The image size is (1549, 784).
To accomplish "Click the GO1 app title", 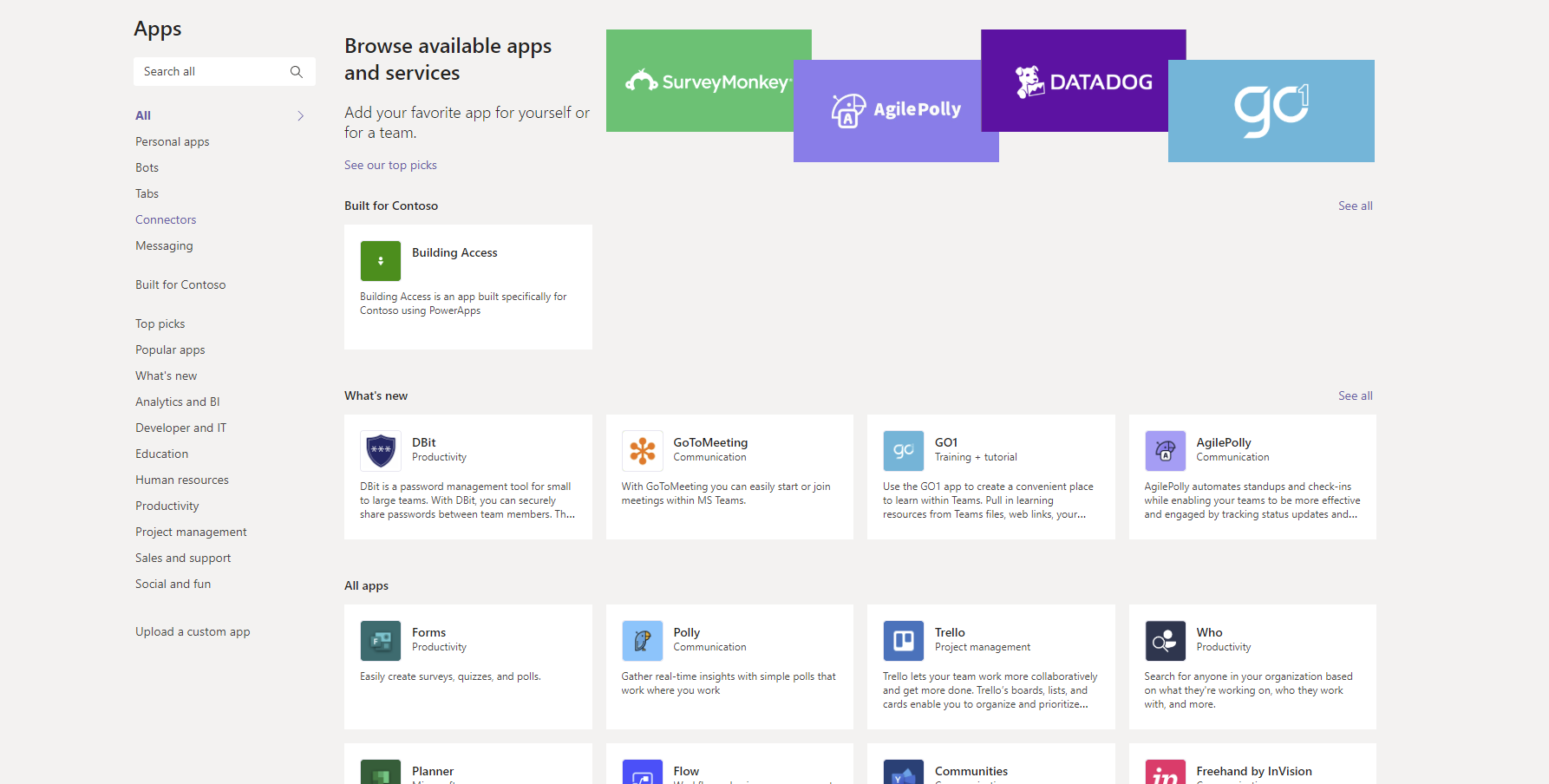I will 946,442.
